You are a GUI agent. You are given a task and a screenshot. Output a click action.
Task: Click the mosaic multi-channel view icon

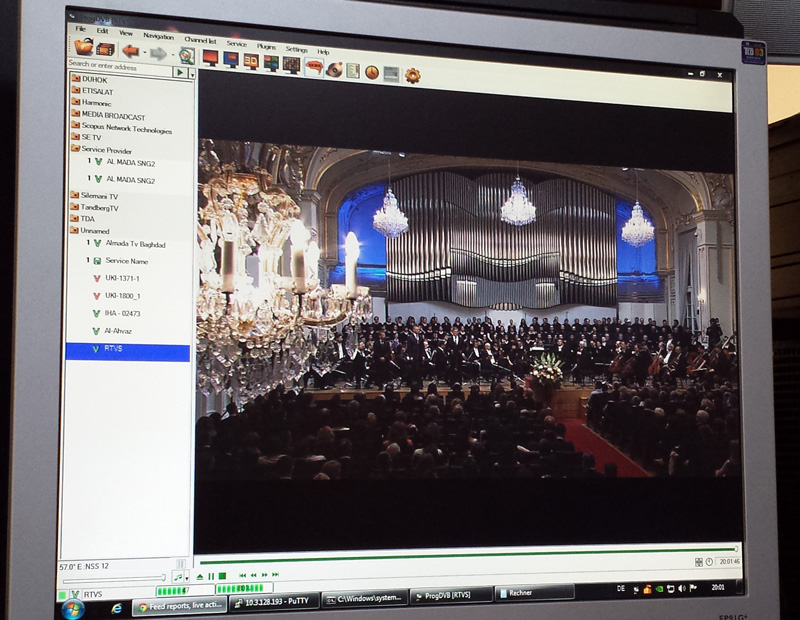(x=291, y=64)
